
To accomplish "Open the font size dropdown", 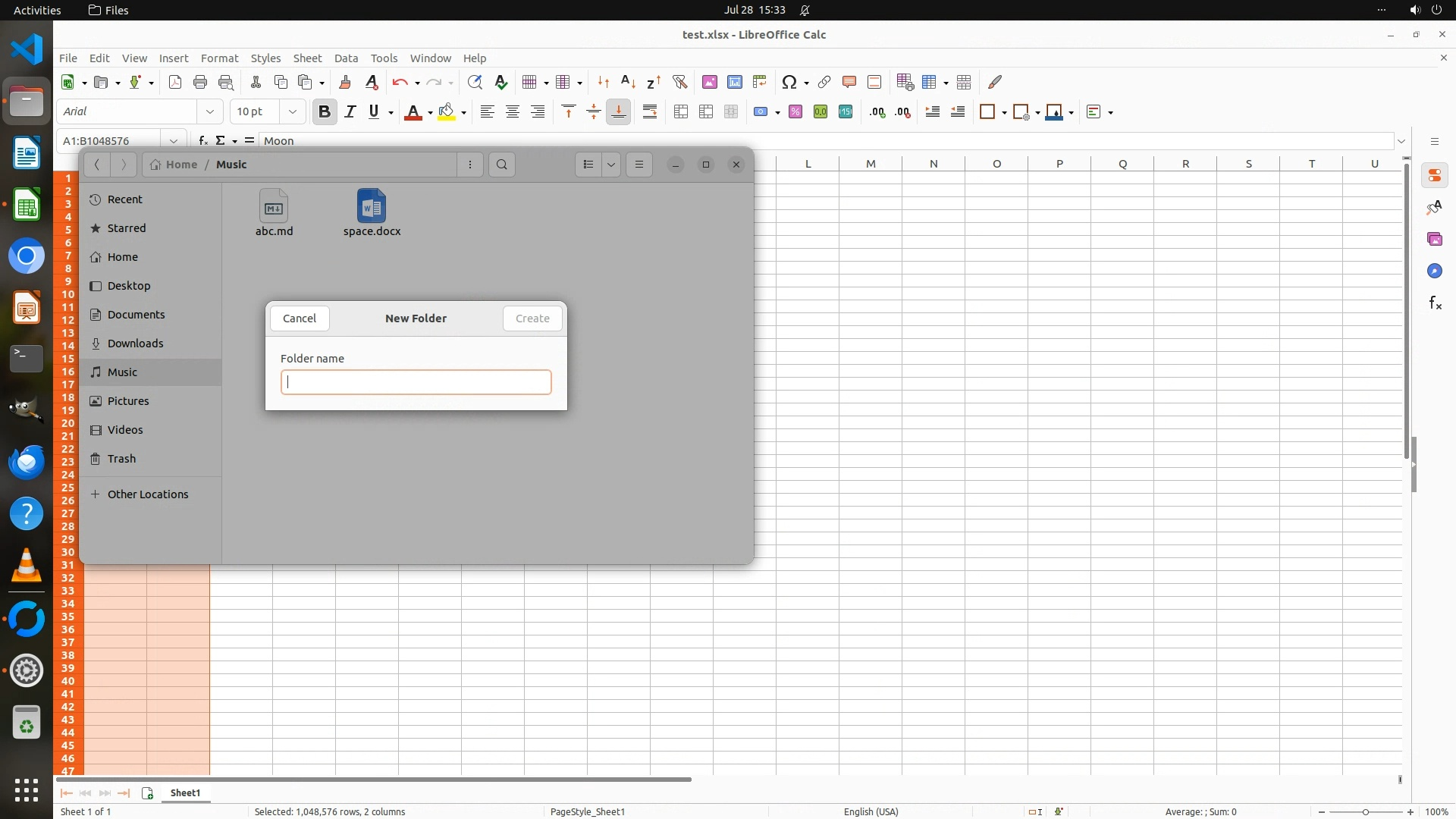I will (x=292, y=112).
